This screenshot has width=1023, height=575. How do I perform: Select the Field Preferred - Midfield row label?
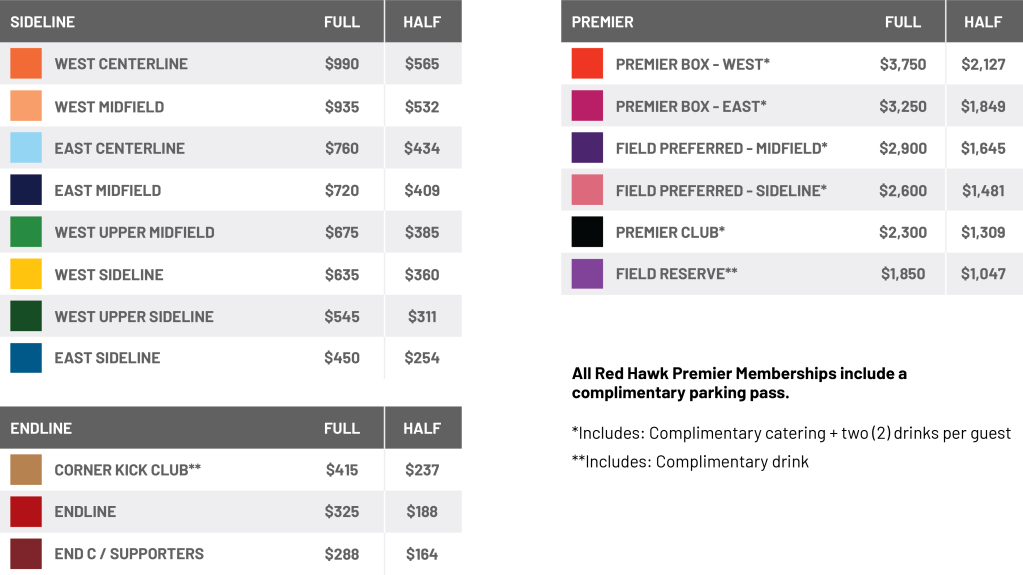coord(722,148)
